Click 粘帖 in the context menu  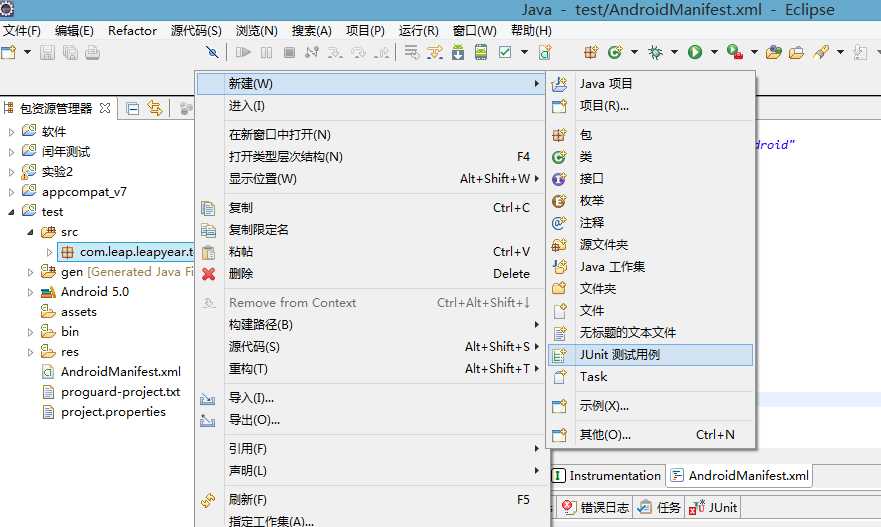pos(370,252)
